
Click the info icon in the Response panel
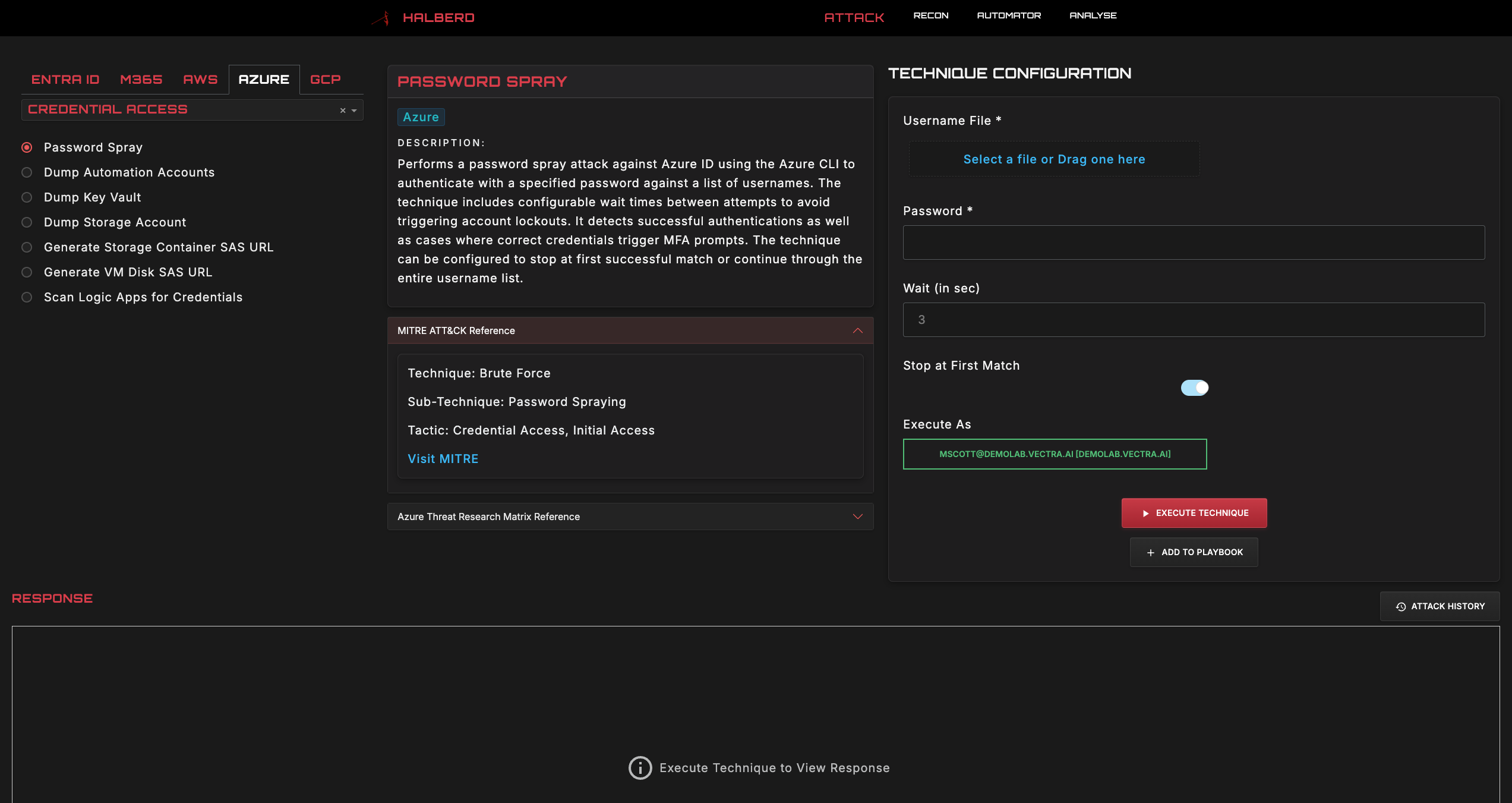(640, 768)
